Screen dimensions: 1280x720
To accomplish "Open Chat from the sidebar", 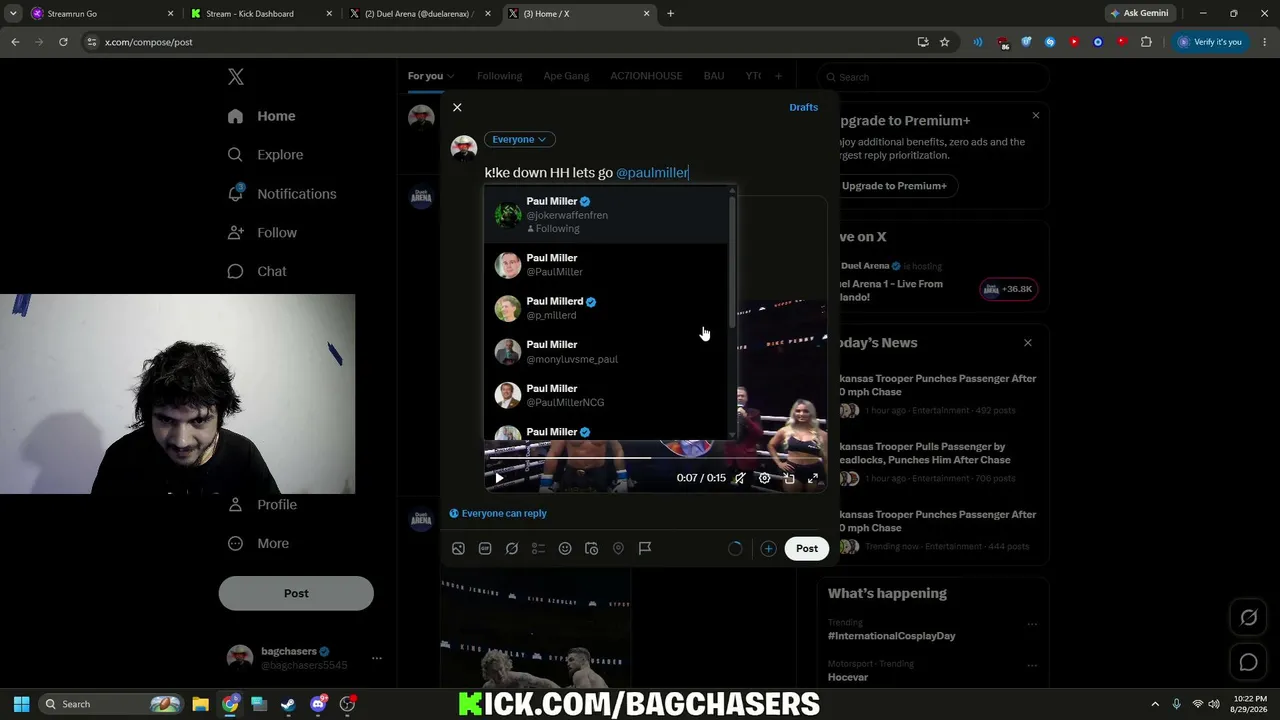I will [257, 271].
